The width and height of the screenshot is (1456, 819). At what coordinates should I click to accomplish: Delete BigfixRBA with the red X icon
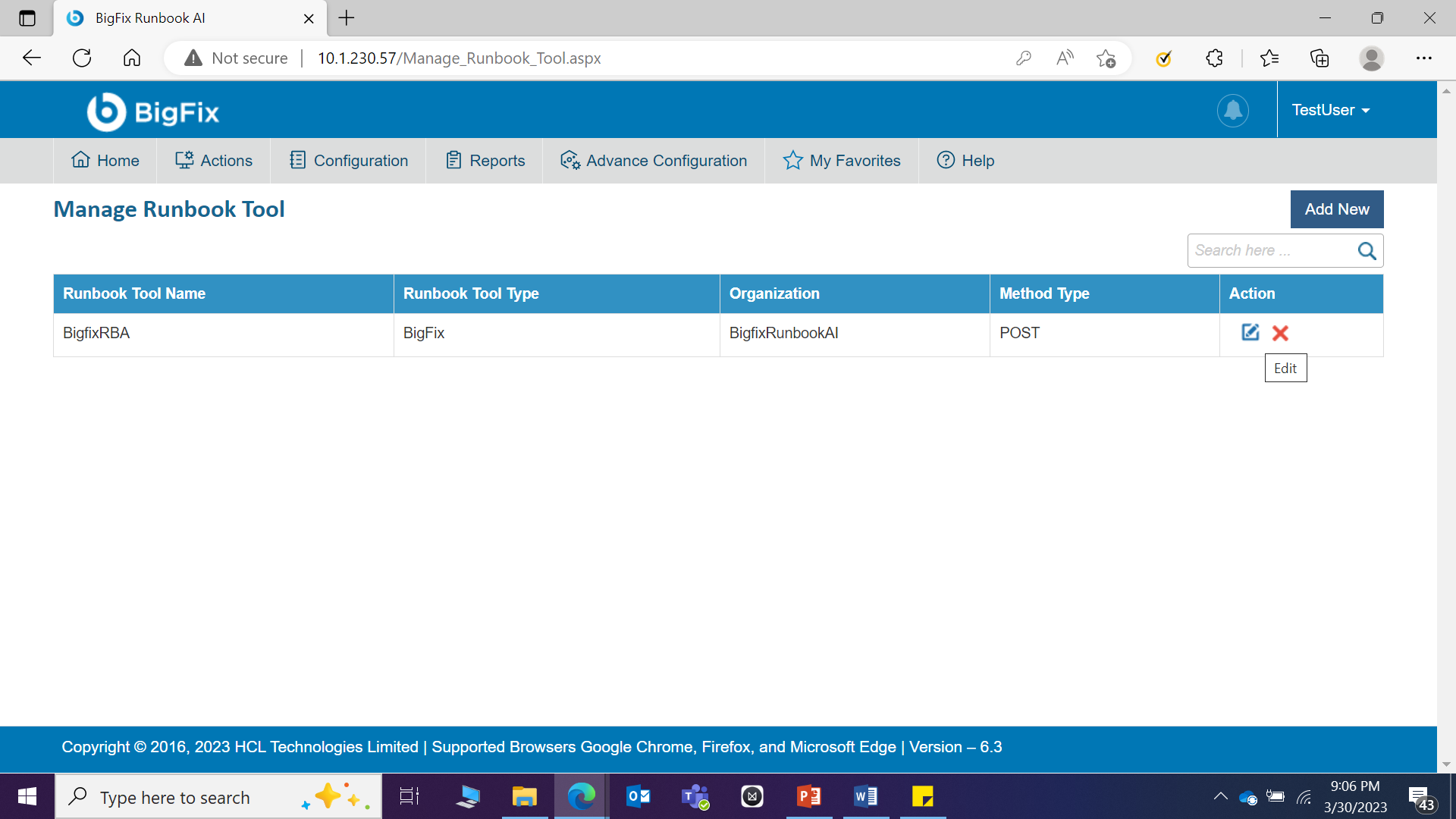click(1280, 333)
